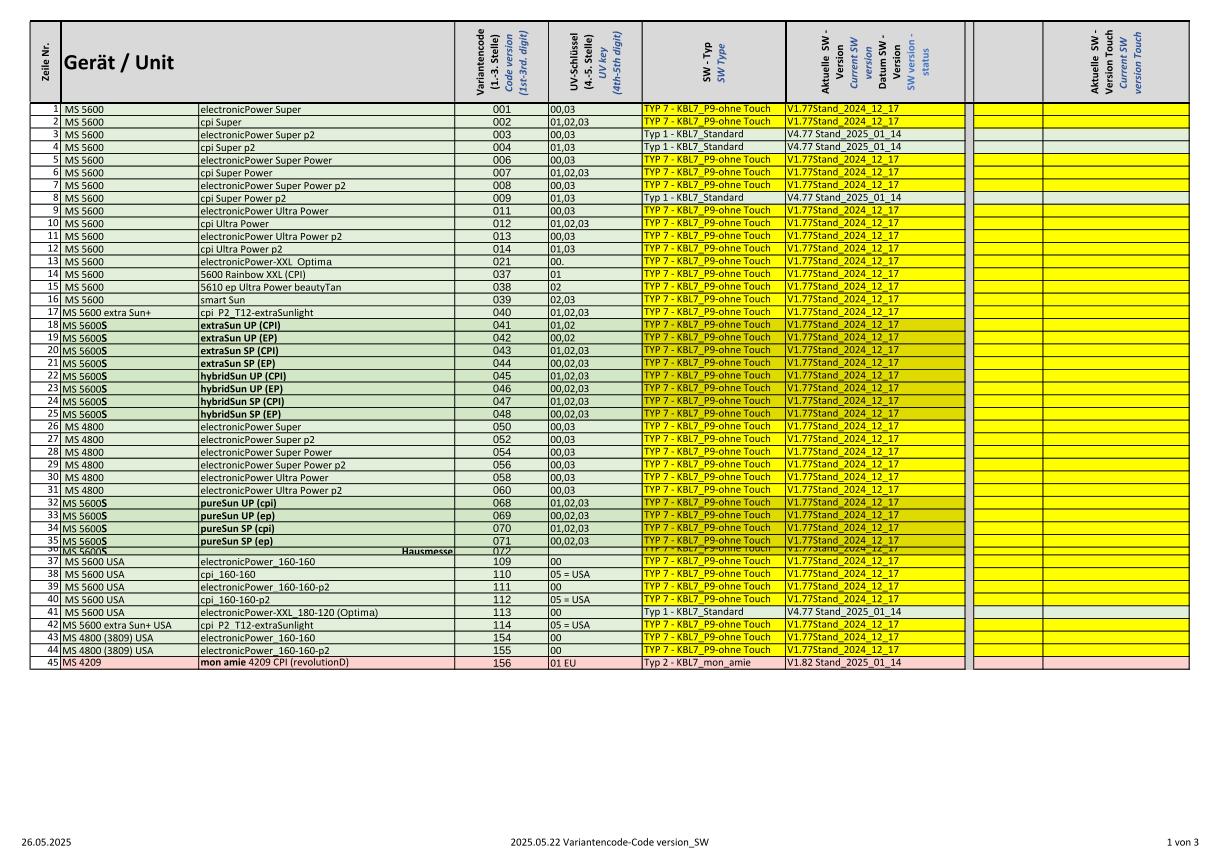Select the "cpi Ultra Power p2" cell
Image resolution: width=1220 pixels, height=862 pixels.
click(x=328, y=249)
